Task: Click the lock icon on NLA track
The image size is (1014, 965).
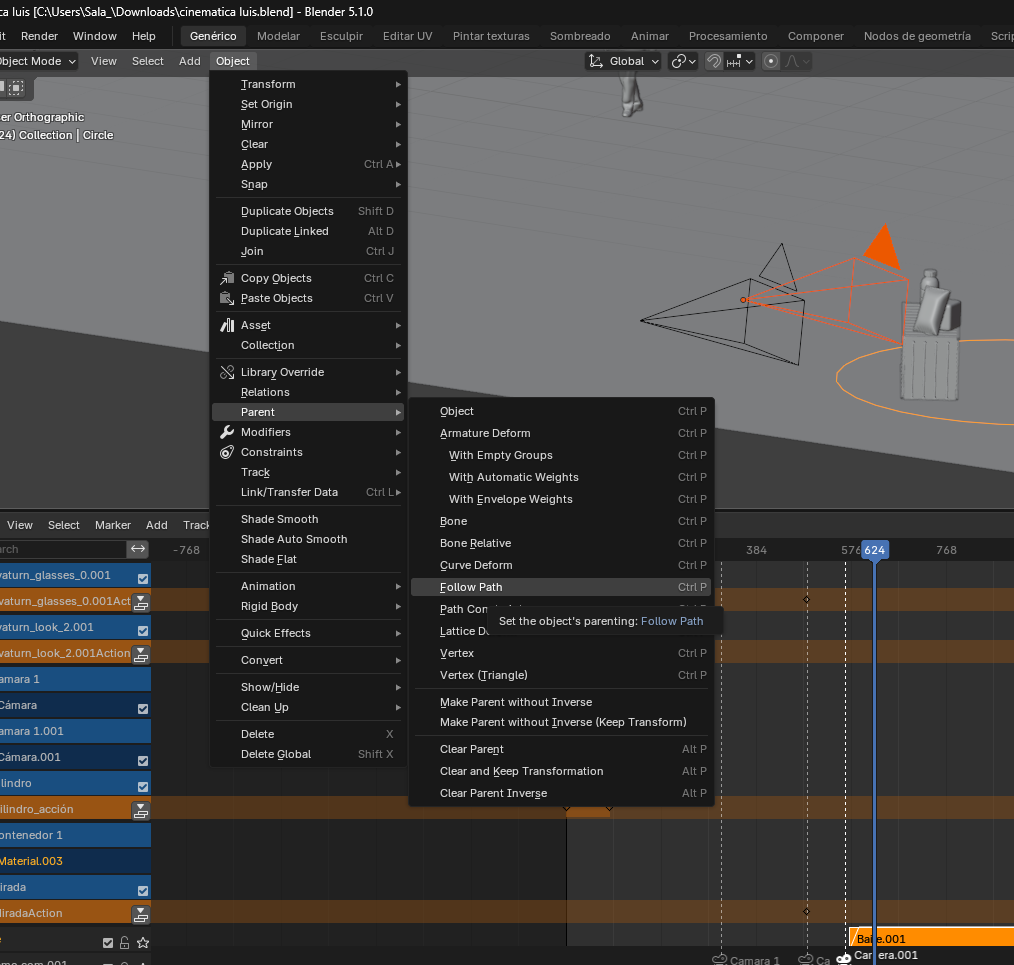Action: [125, 942]
